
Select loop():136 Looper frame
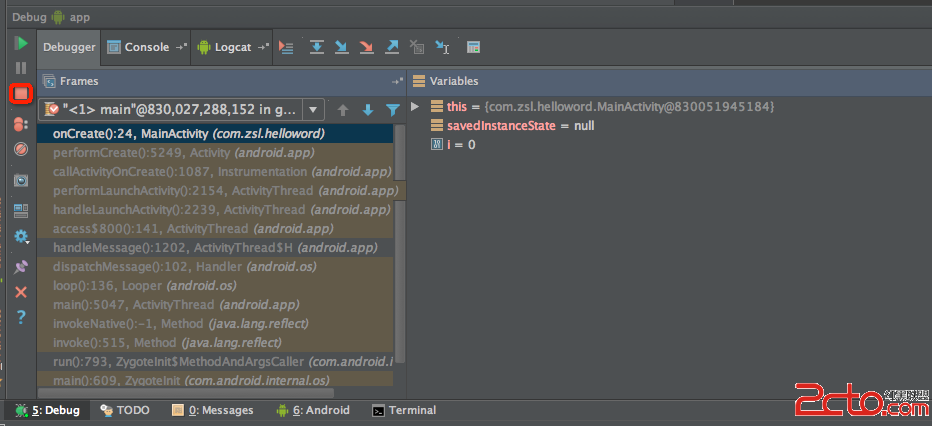coord(215,286)
